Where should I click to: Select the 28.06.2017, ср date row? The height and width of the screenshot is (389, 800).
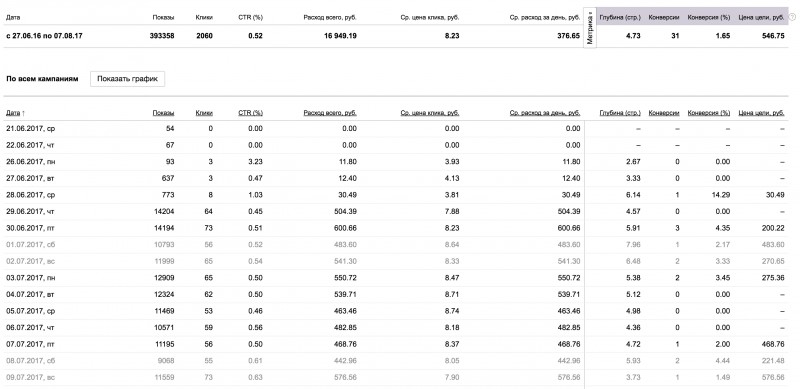(395, 194)
